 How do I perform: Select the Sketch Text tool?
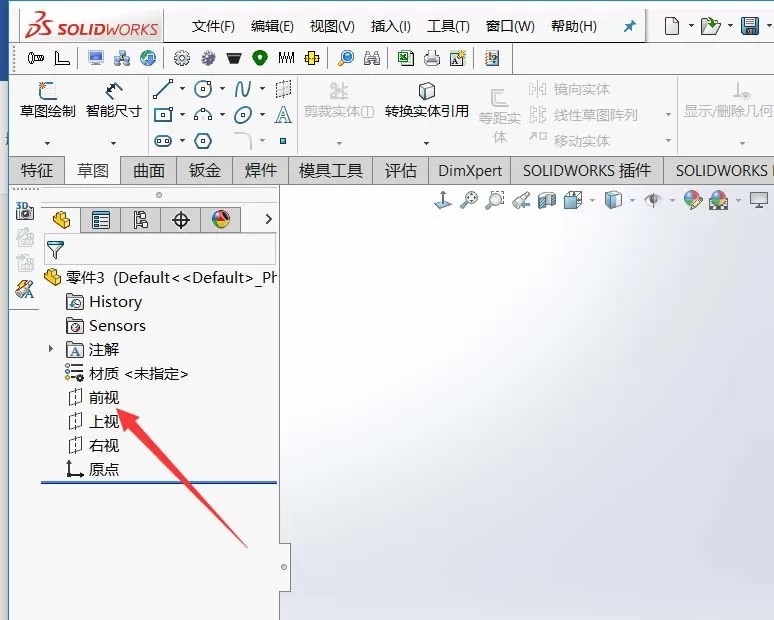coord(283,115)
